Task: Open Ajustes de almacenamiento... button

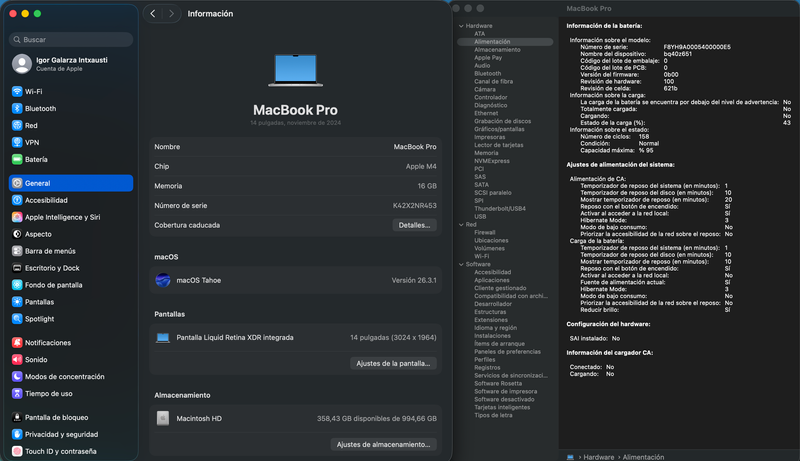Action: [384, 445]
